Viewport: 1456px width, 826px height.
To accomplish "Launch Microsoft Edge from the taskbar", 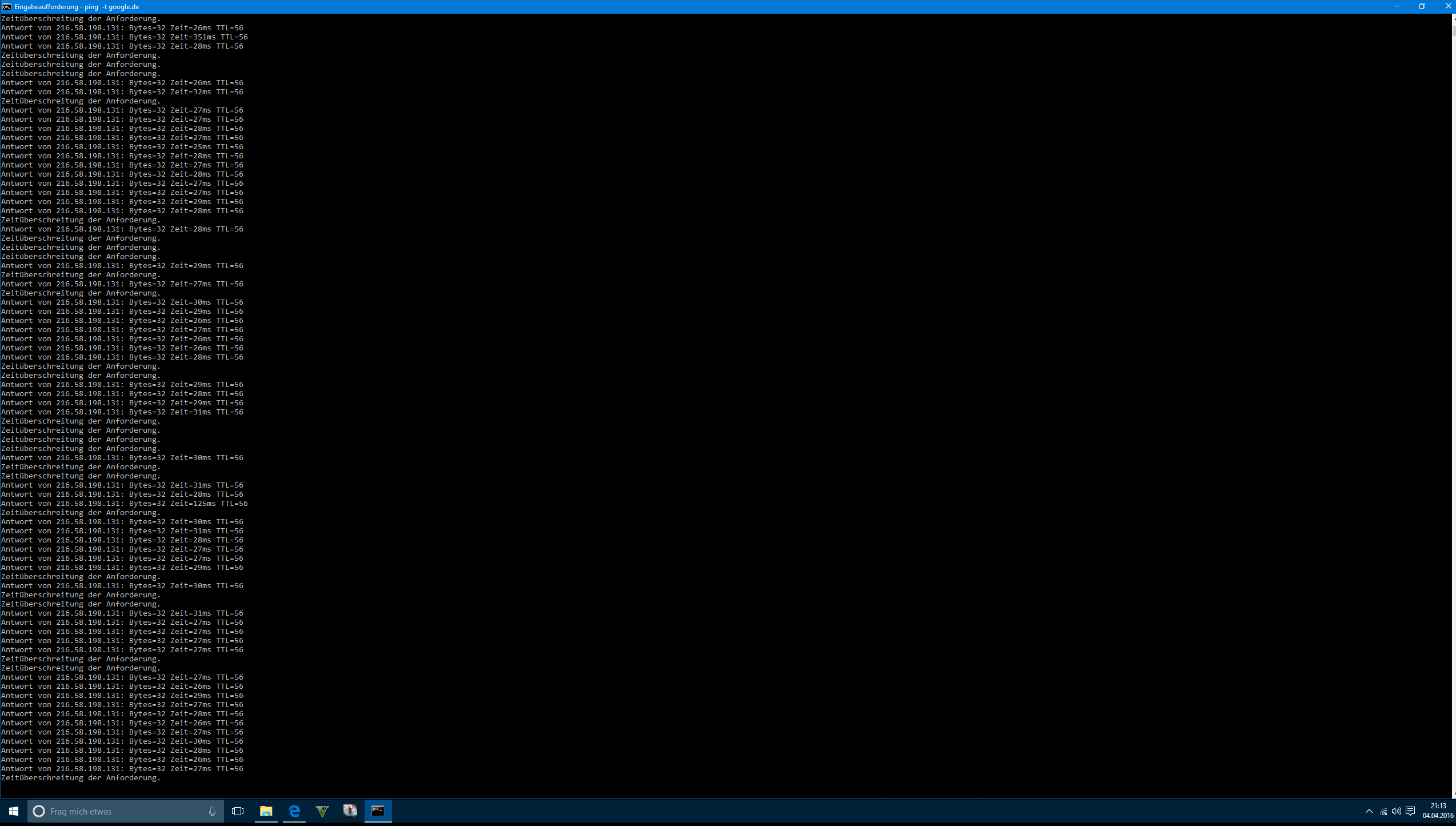I will [x=294, y=811].
